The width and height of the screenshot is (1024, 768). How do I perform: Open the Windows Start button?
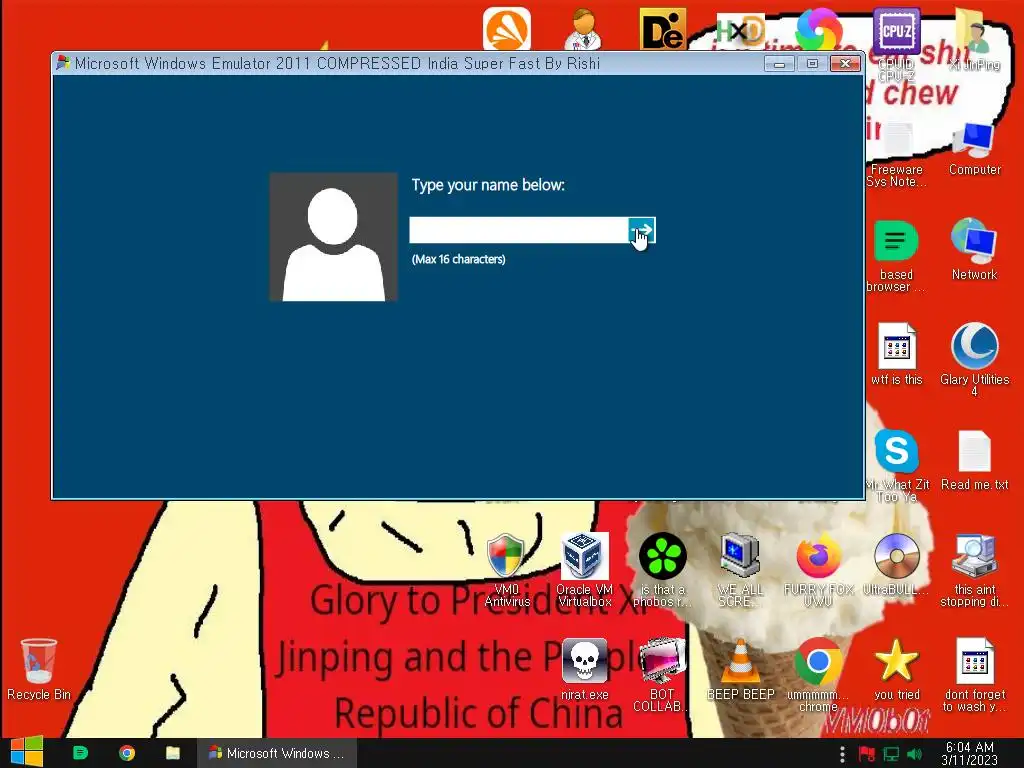(27, 752)
